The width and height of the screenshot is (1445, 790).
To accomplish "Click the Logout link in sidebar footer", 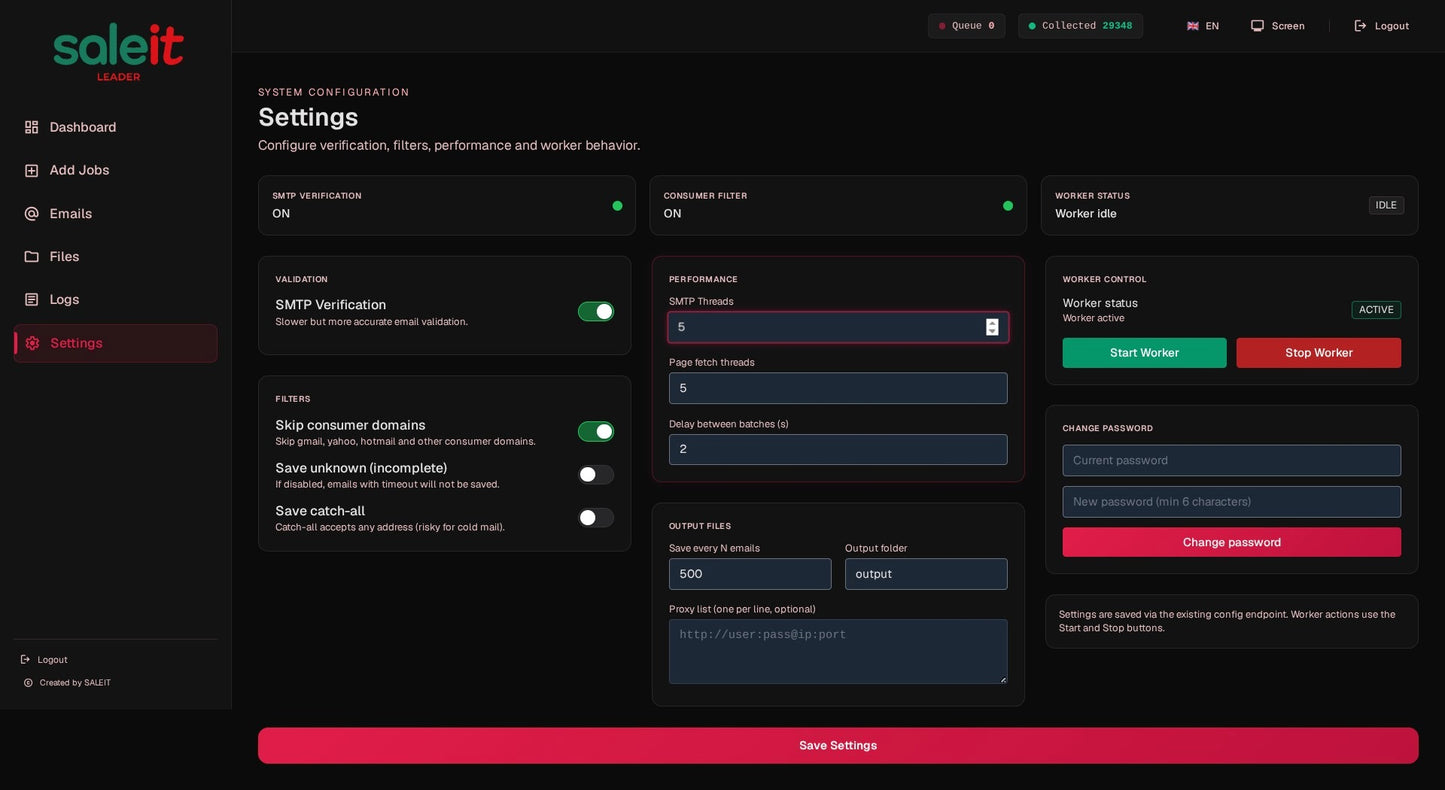I will 44,660.
